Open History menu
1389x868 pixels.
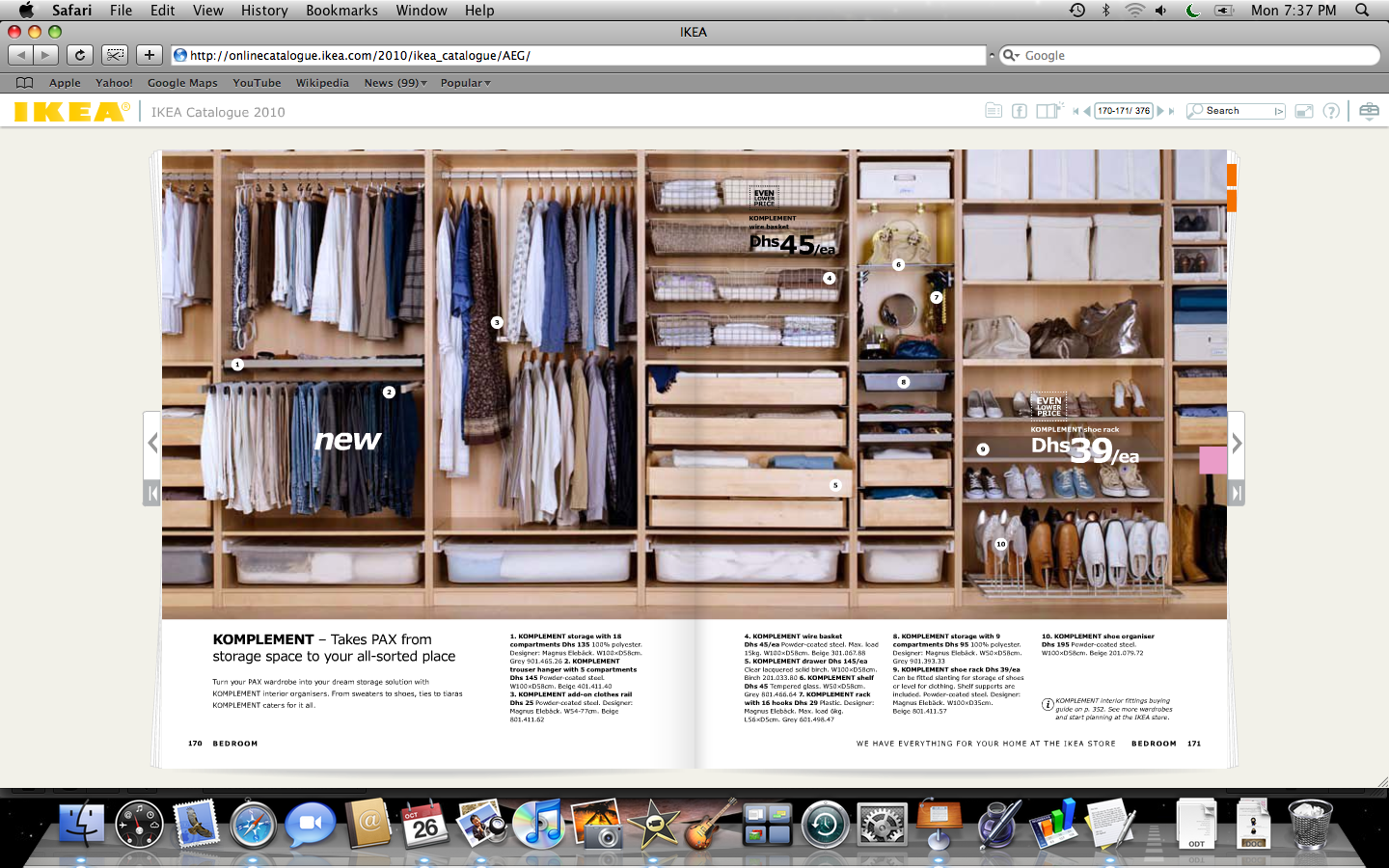pos(264,10)
